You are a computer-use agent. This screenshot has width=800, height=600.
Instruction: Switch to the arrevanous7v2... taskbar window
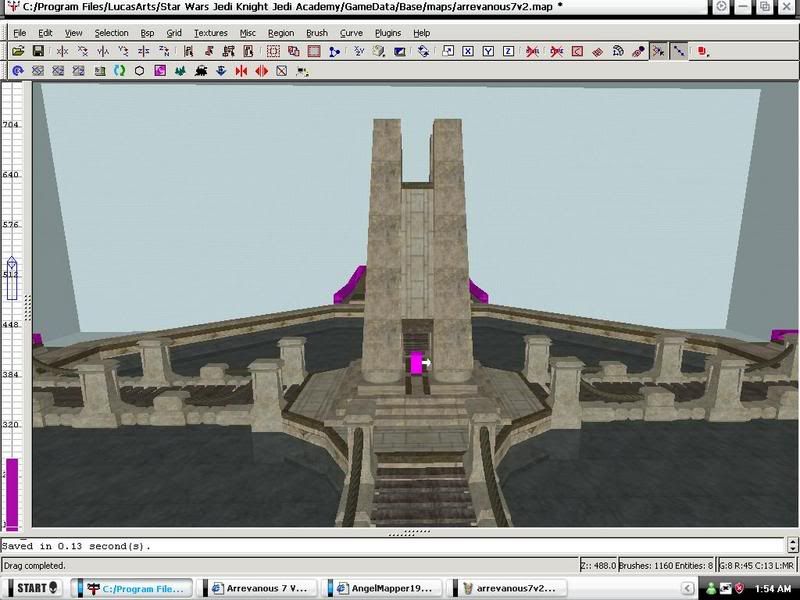pos(510,588)
